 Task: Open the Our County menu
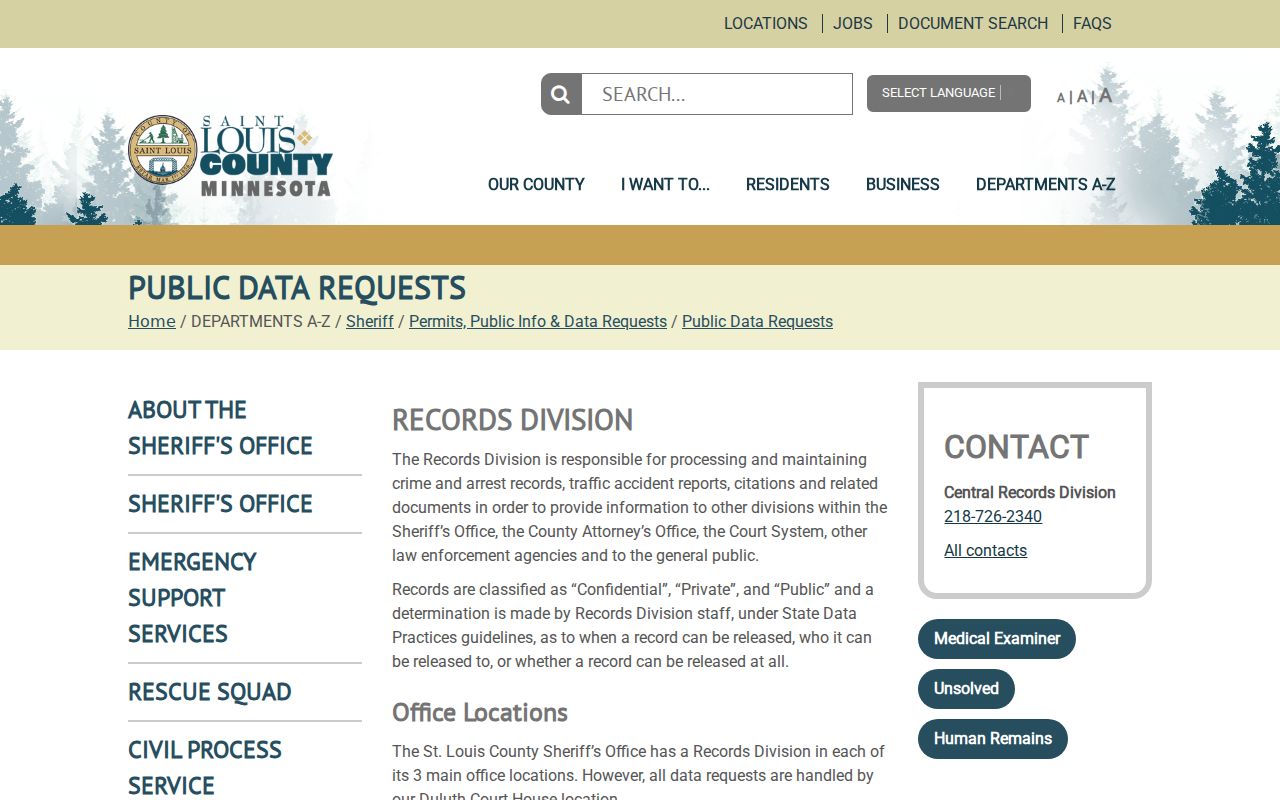[x=536, y=184]
